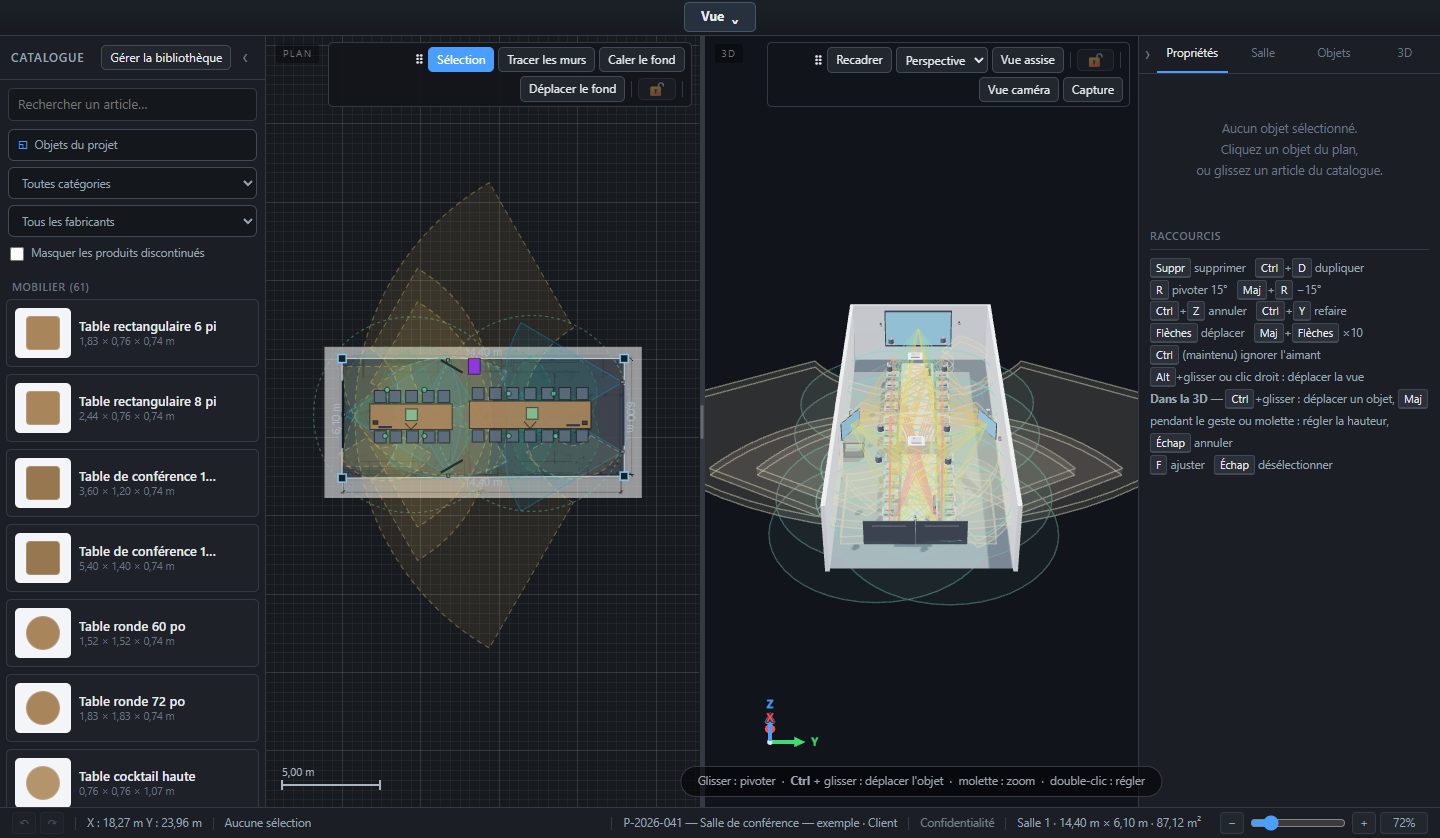Open the Perspective view dropdown
Screen dimensions: 1440x838
(x=941, y=60)
